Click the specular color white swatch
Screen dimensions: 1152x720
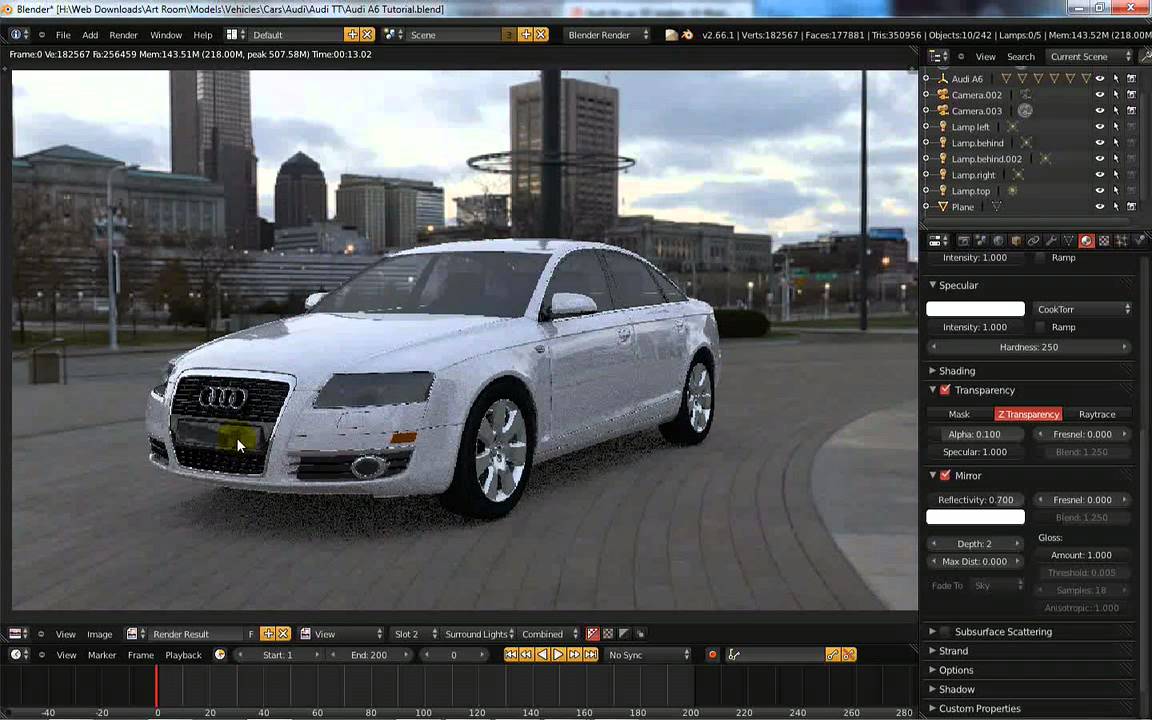(975, 309)
